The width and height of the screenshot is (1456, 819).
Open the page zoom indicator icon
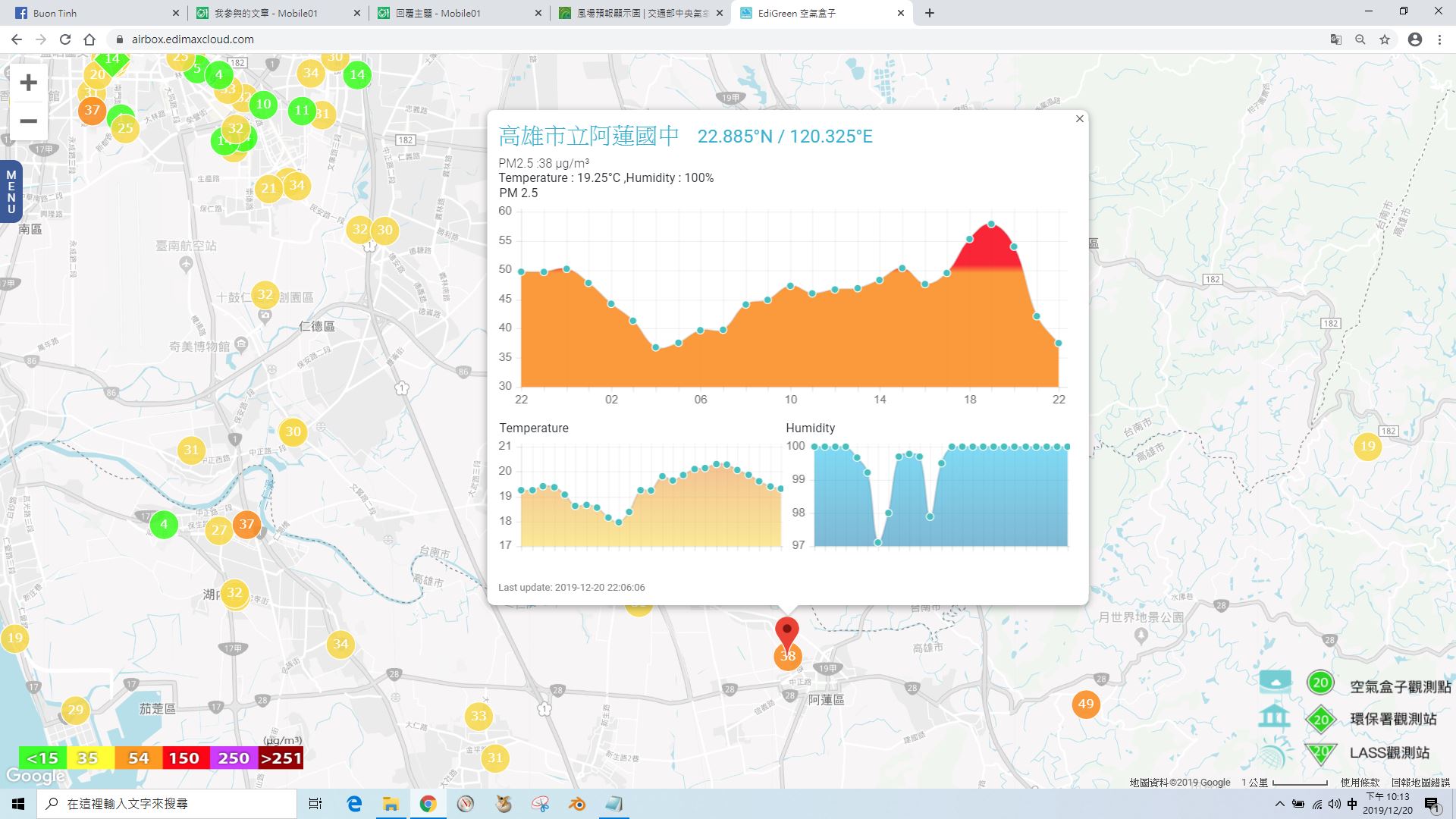(x=1360, y=39)
